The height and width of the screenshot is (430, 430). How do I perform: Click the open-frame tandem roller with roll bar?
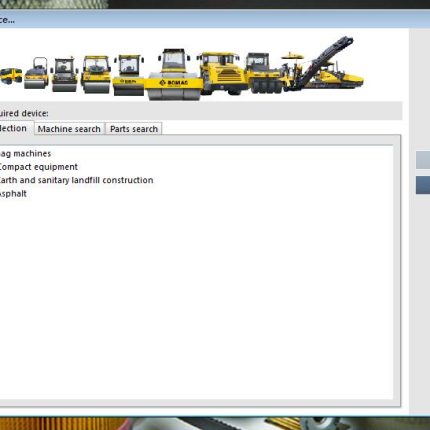tap(36, 73)
